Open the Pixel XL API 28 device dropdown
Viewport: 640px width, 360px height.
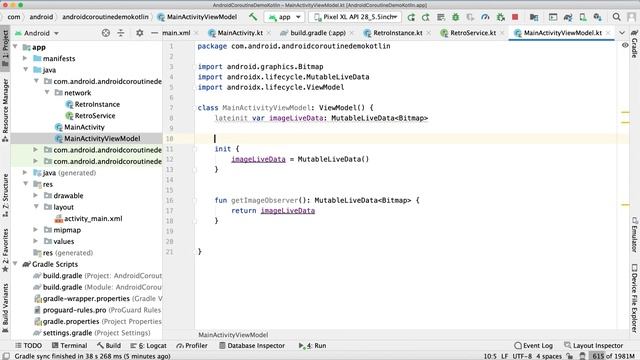355,17
